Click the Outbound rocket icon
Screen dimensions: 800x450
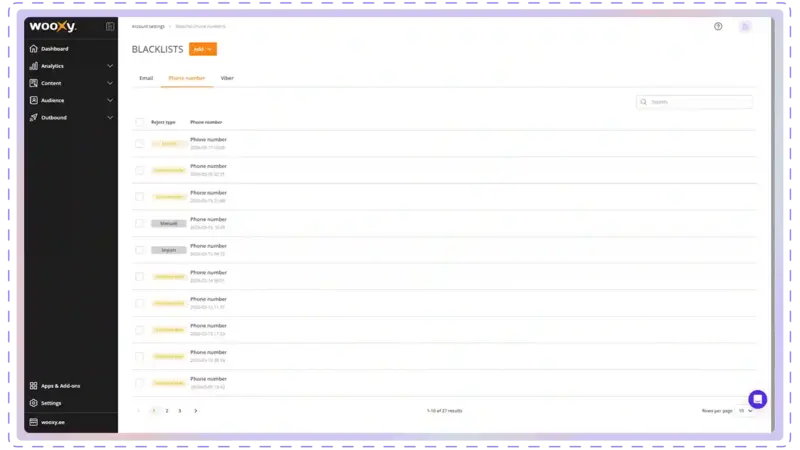pos(34,117)
